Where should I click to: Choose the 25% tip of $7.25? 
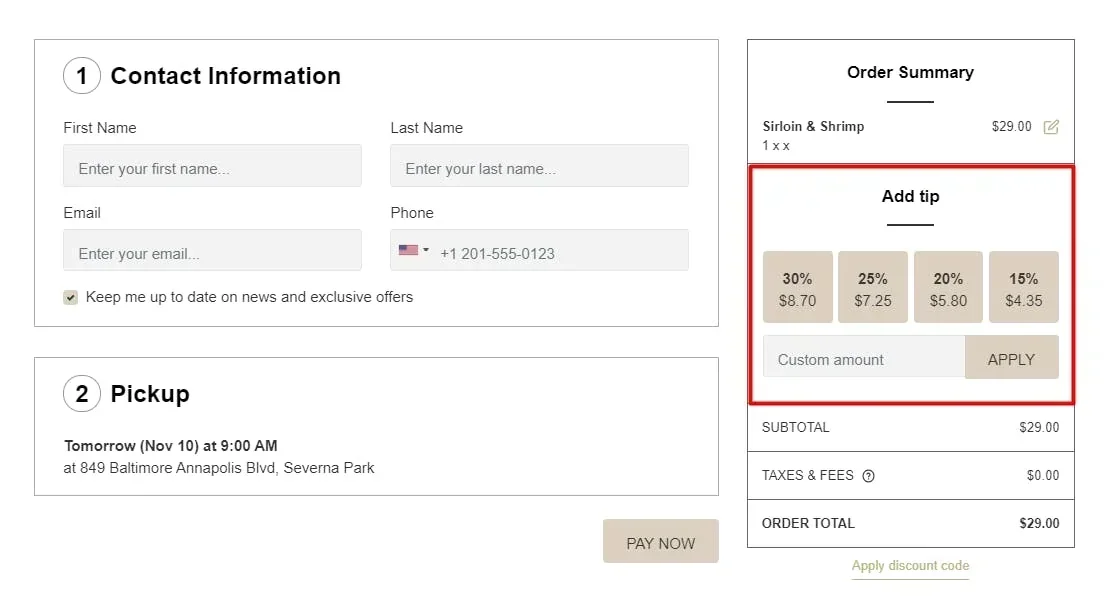tap(872, 287)
